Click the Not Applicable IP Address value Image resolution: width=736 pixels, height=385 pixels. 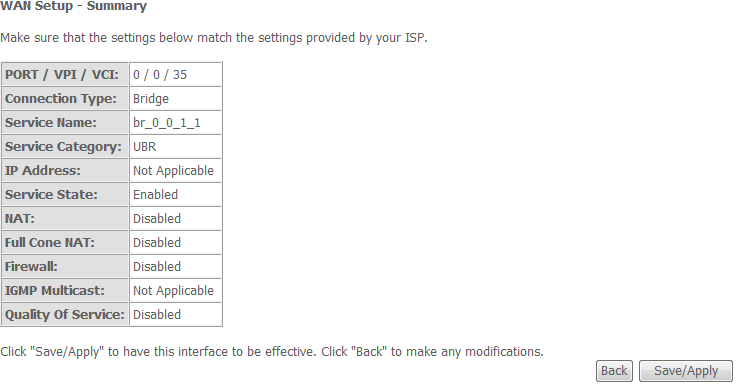(x=173, y=171)
